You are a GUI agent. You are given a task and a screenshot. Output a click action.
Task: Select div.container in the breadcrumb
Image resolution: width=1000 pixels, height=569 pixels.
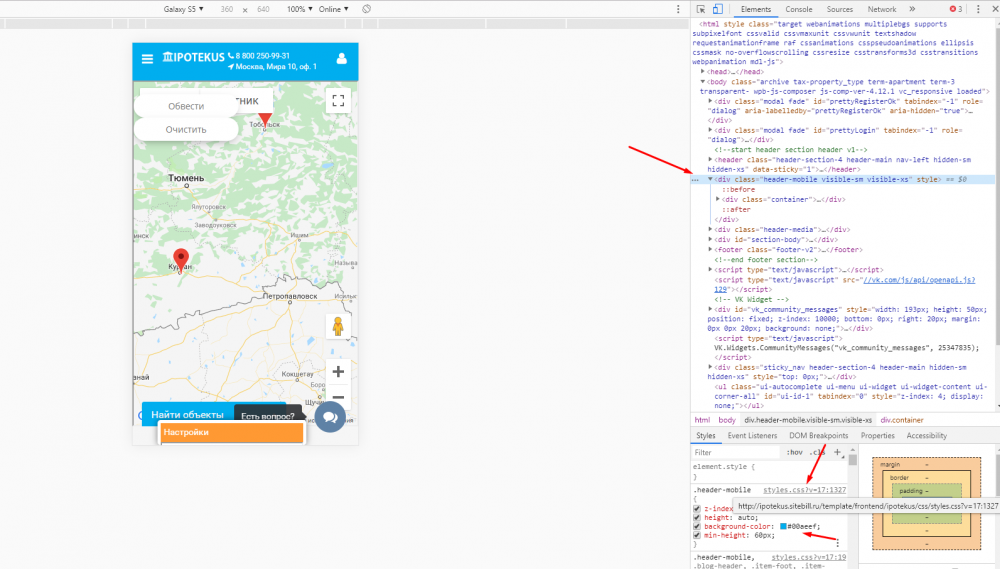click(x=902, y=420)
